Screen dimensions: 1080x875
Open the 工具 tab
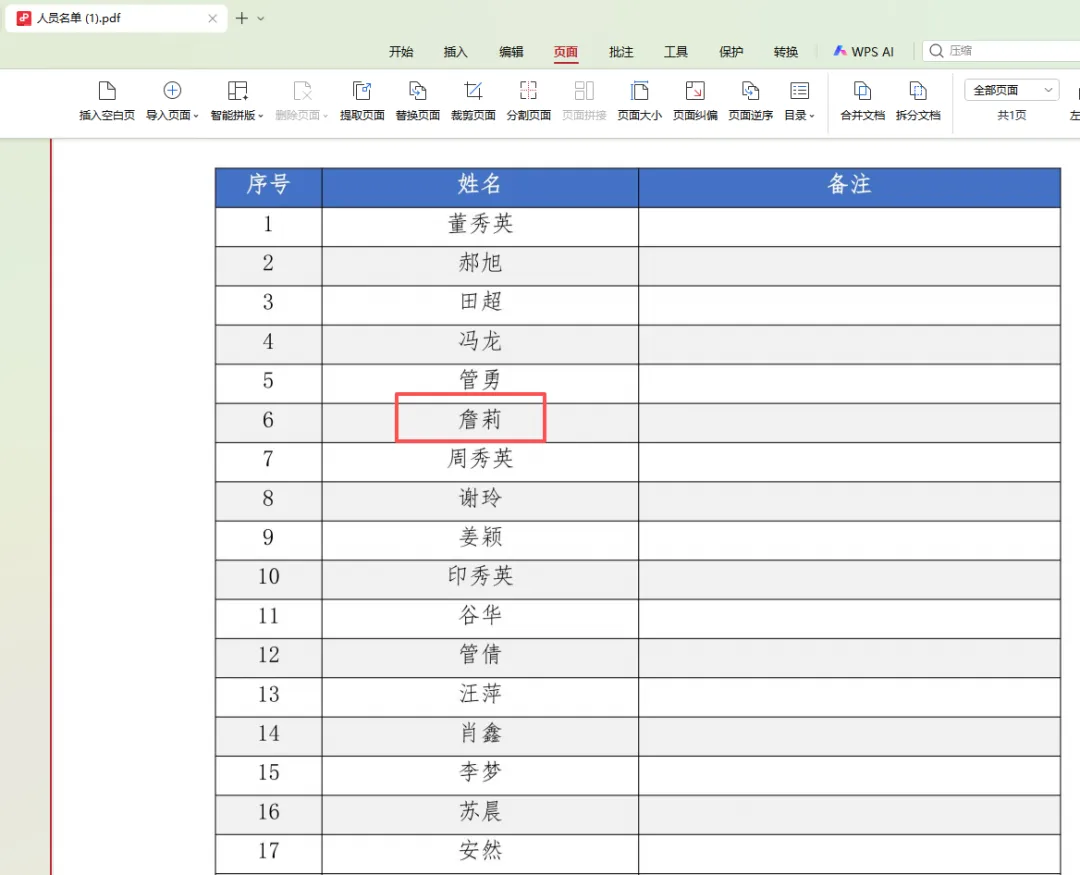676,52
